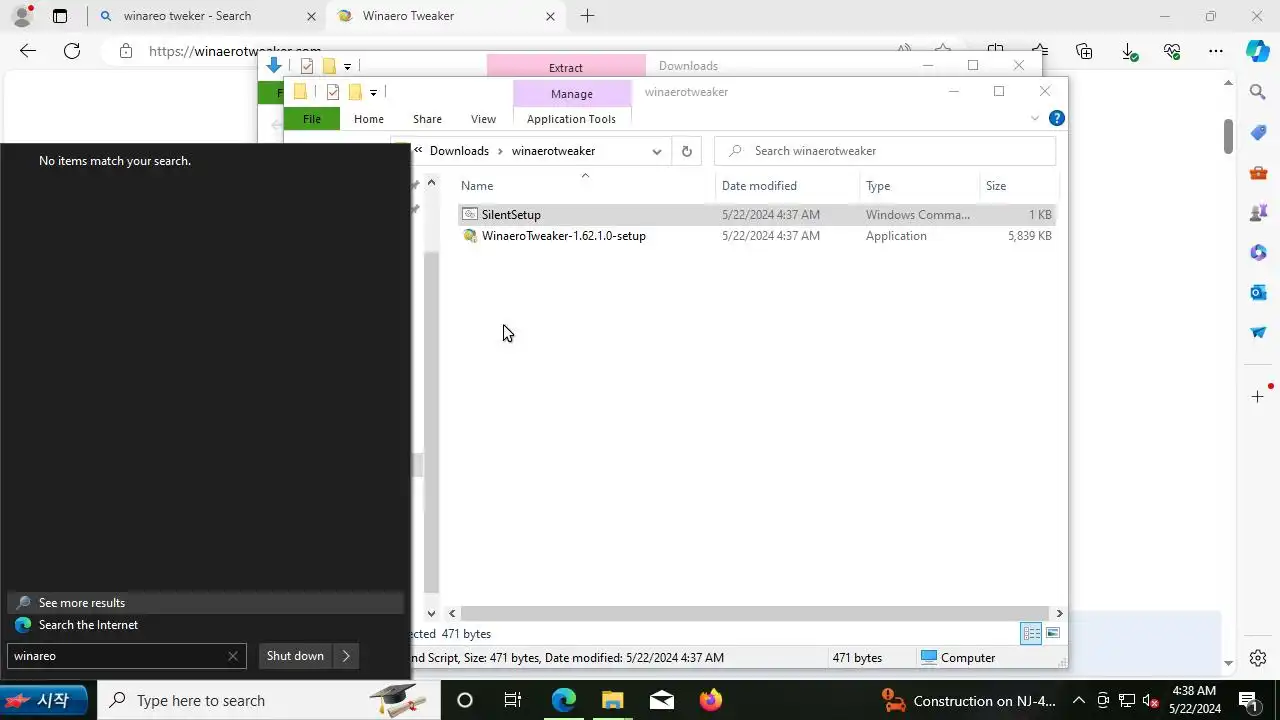Add a new app to Edge sidebar
Screen dimensions: 1280x720
pos(1258,397)
